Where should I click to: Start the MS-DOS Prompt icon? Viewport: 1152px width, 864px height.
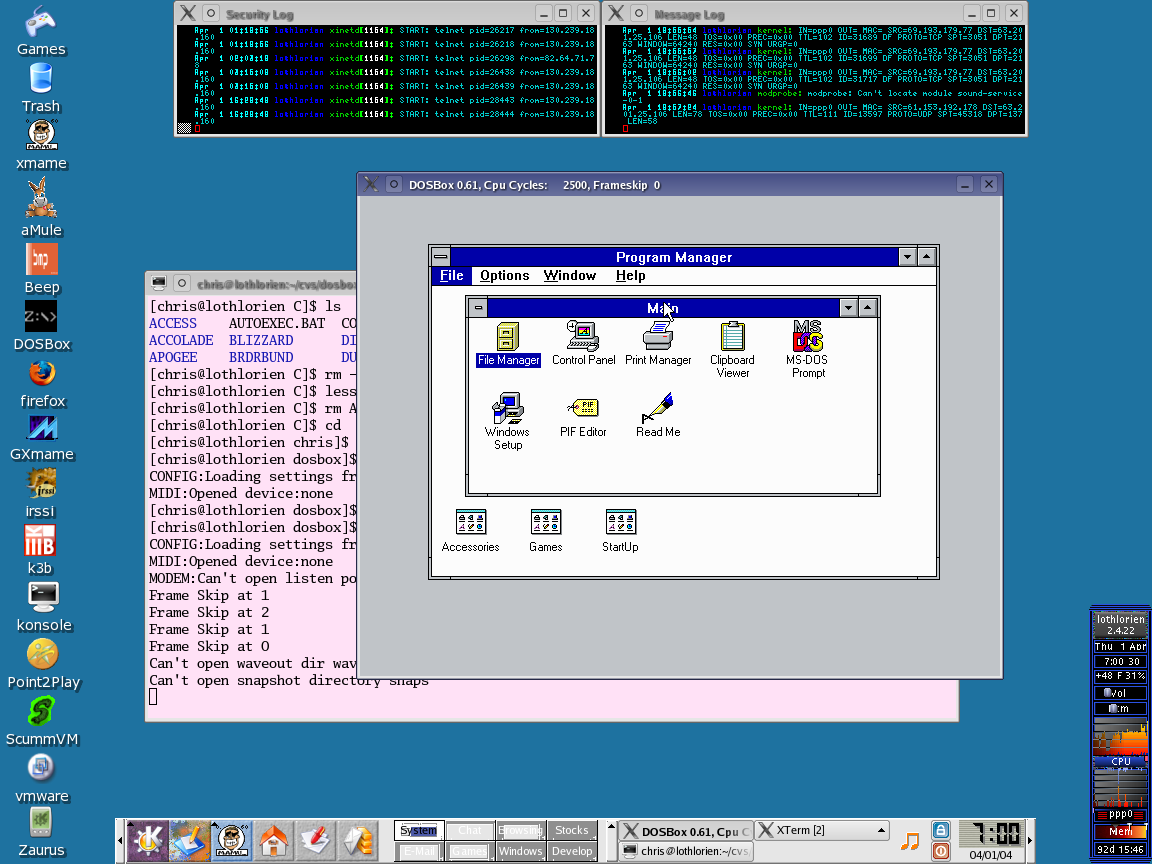pyautogui.click(x=807, y=350)
